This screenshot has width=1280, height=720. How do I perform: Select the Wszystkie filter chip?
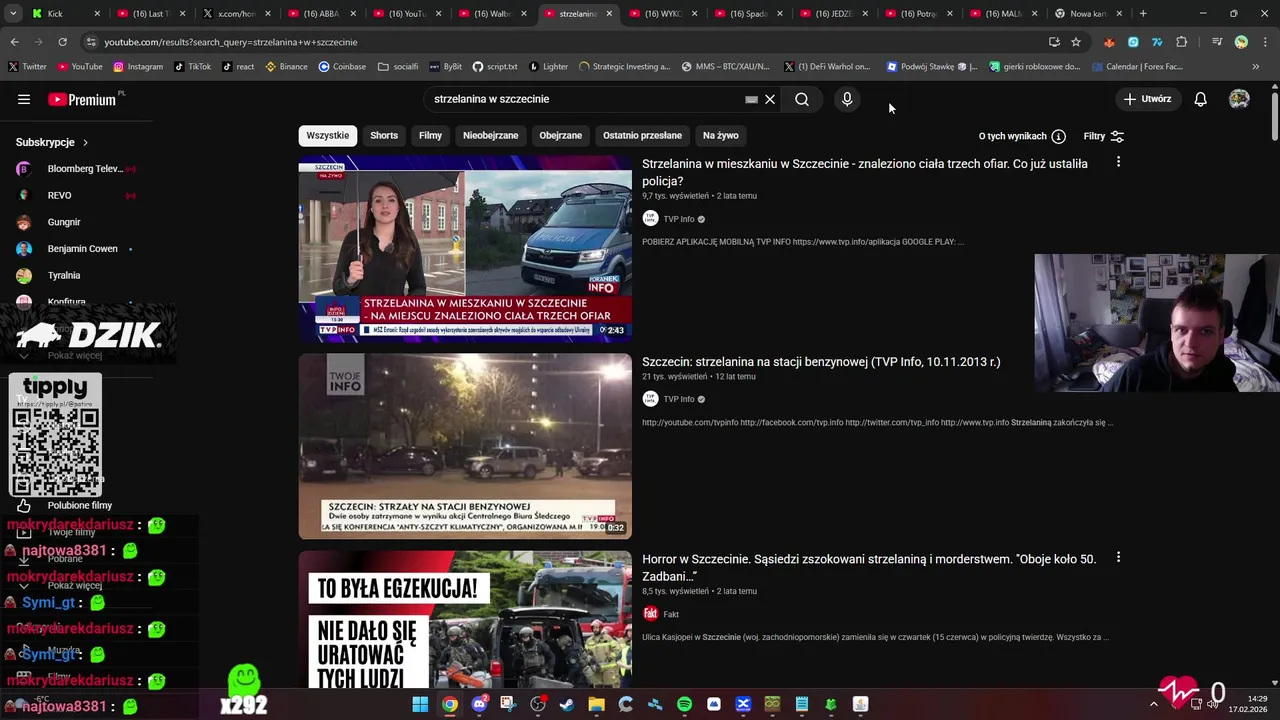(328, 136)
